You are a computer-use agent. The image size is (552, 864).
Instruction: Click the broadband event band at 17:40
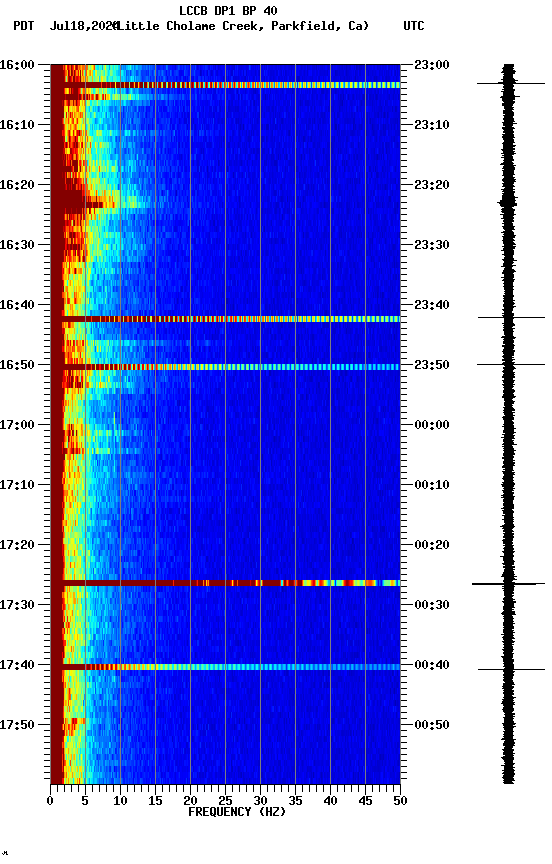(x=225, y=667)
